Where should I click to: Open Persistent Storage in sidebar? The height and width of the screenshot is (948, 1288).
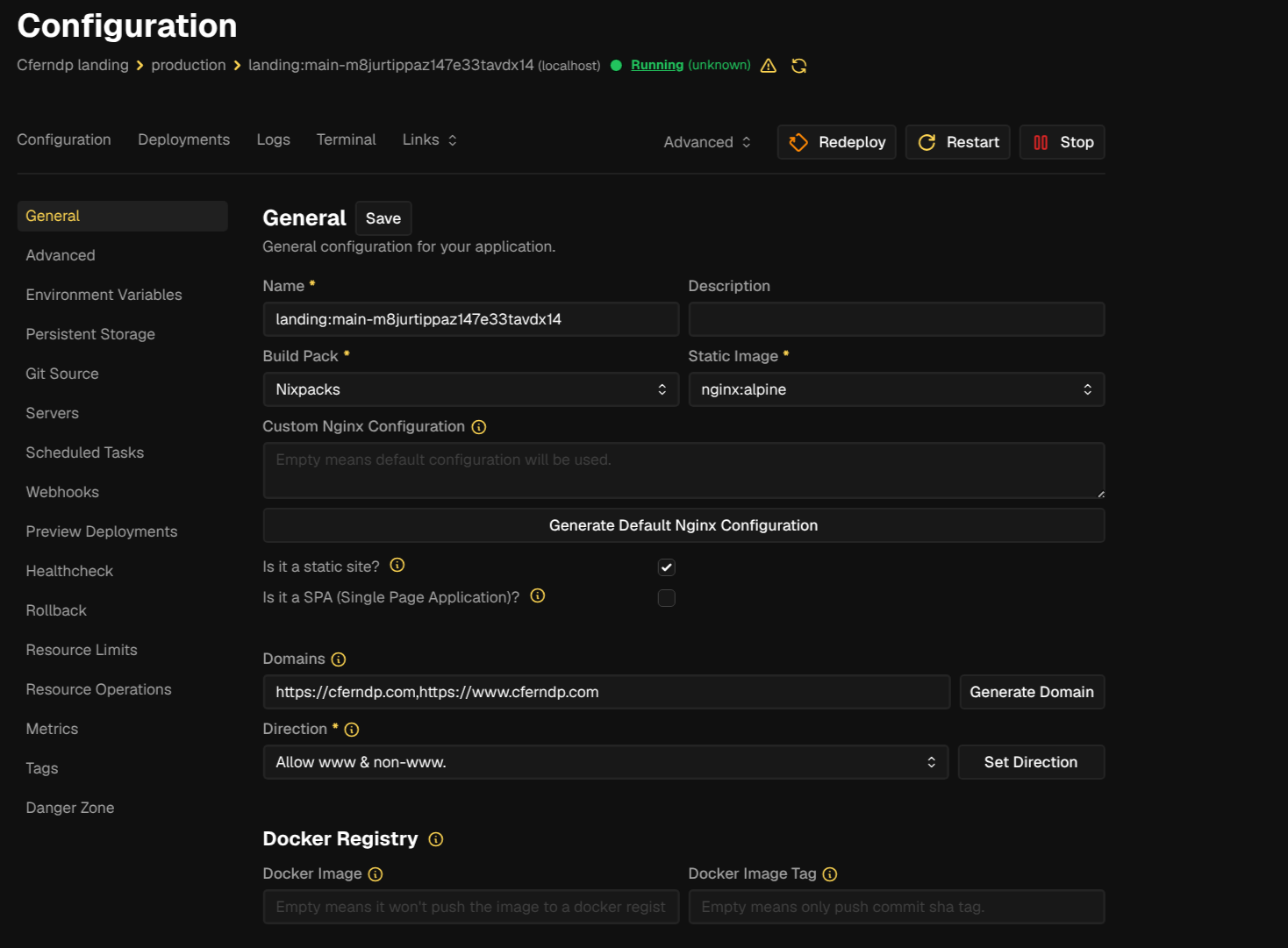point(123,334)
